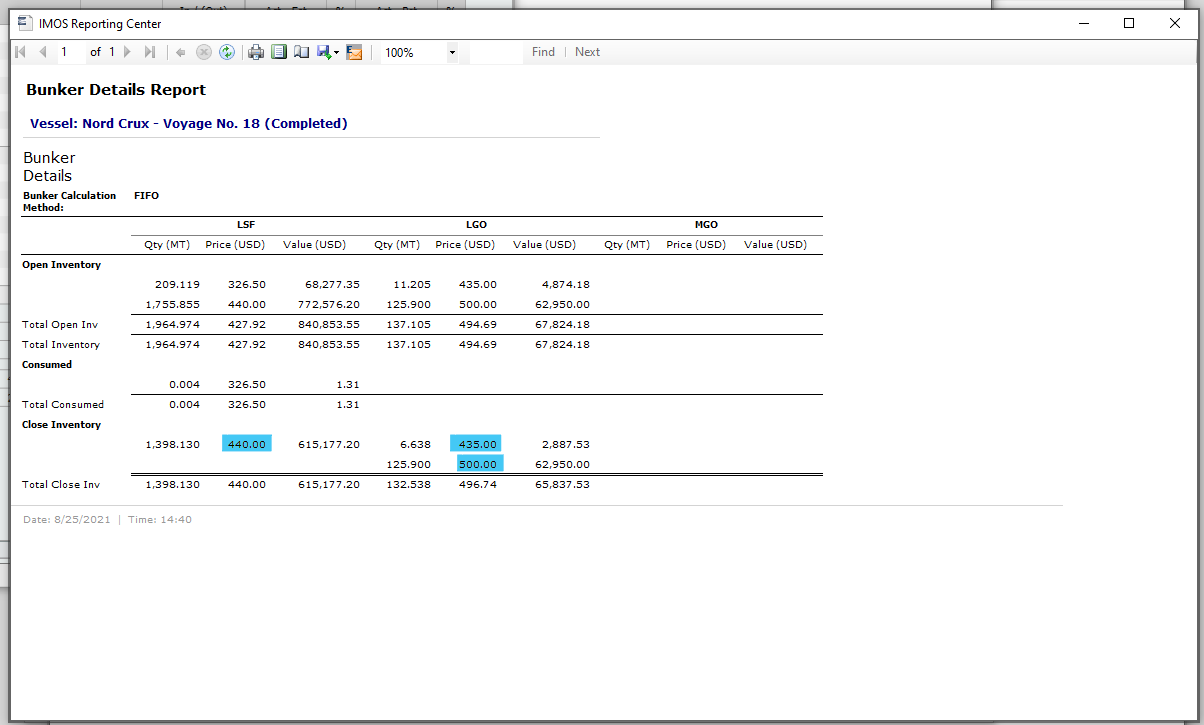
Task: Expand the 100% zoom level dropdown
Action: tap(452, 52)
